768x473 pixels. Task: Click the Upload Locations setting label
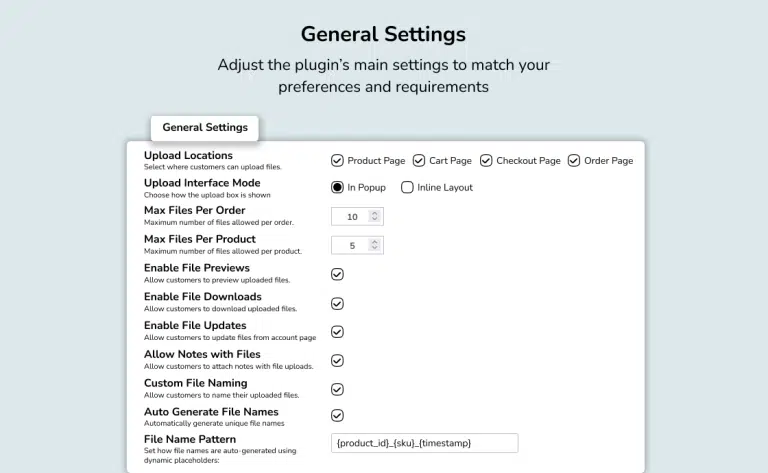pyautogui.click(x=188, y=156)
